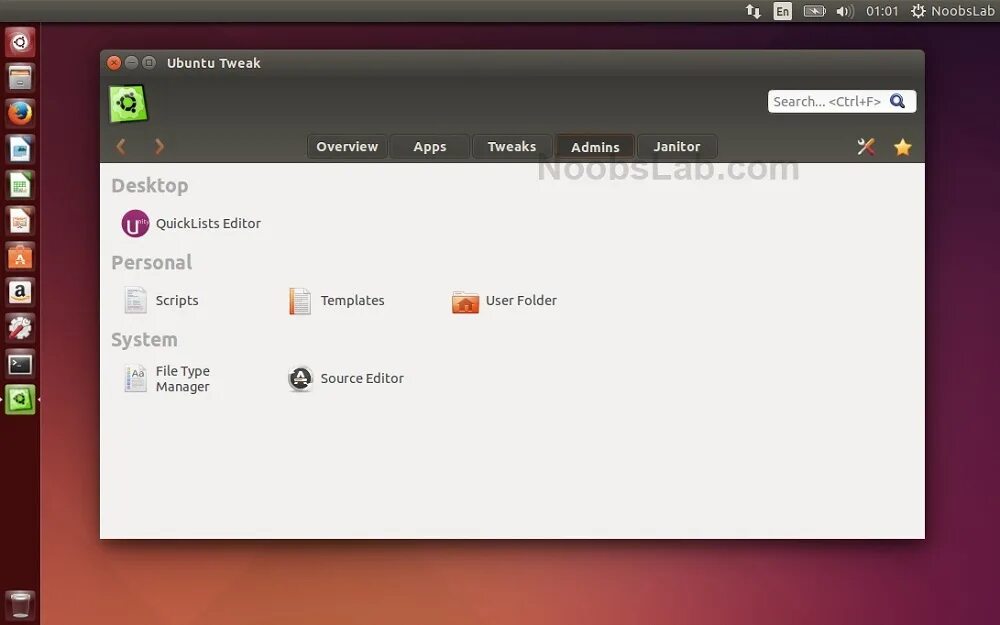Click the Scripts label

point(177,300)
